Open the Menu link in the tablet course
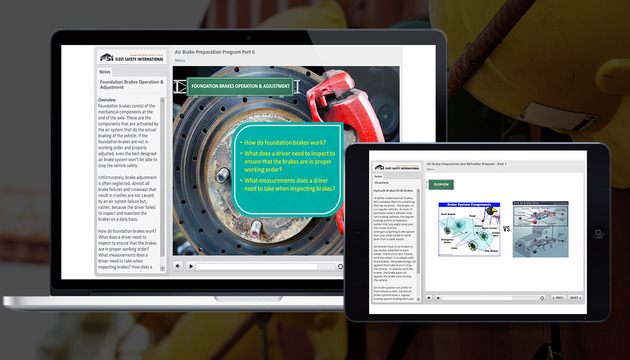This screenshot has width=630, height=360. point(430,169)
